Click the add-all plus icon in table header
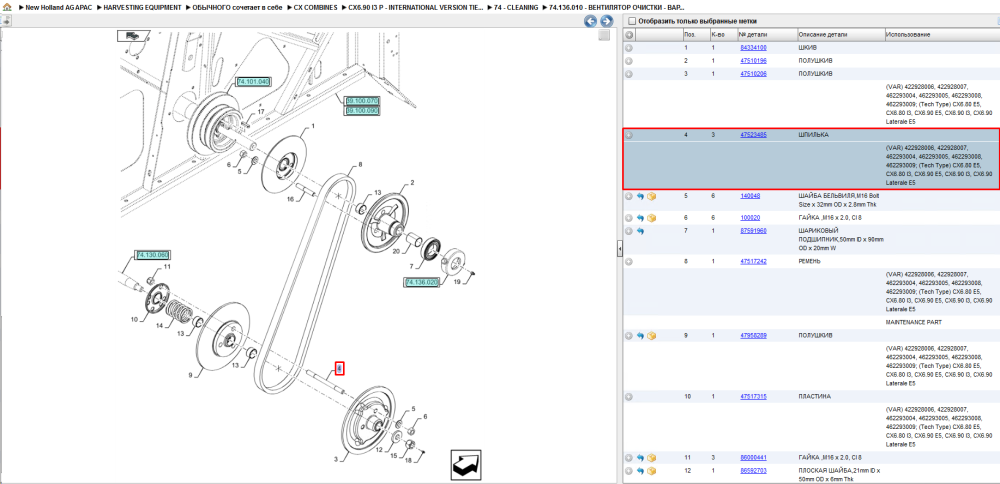This screenshot has height=484, width=1000. (x=629, y=34)
